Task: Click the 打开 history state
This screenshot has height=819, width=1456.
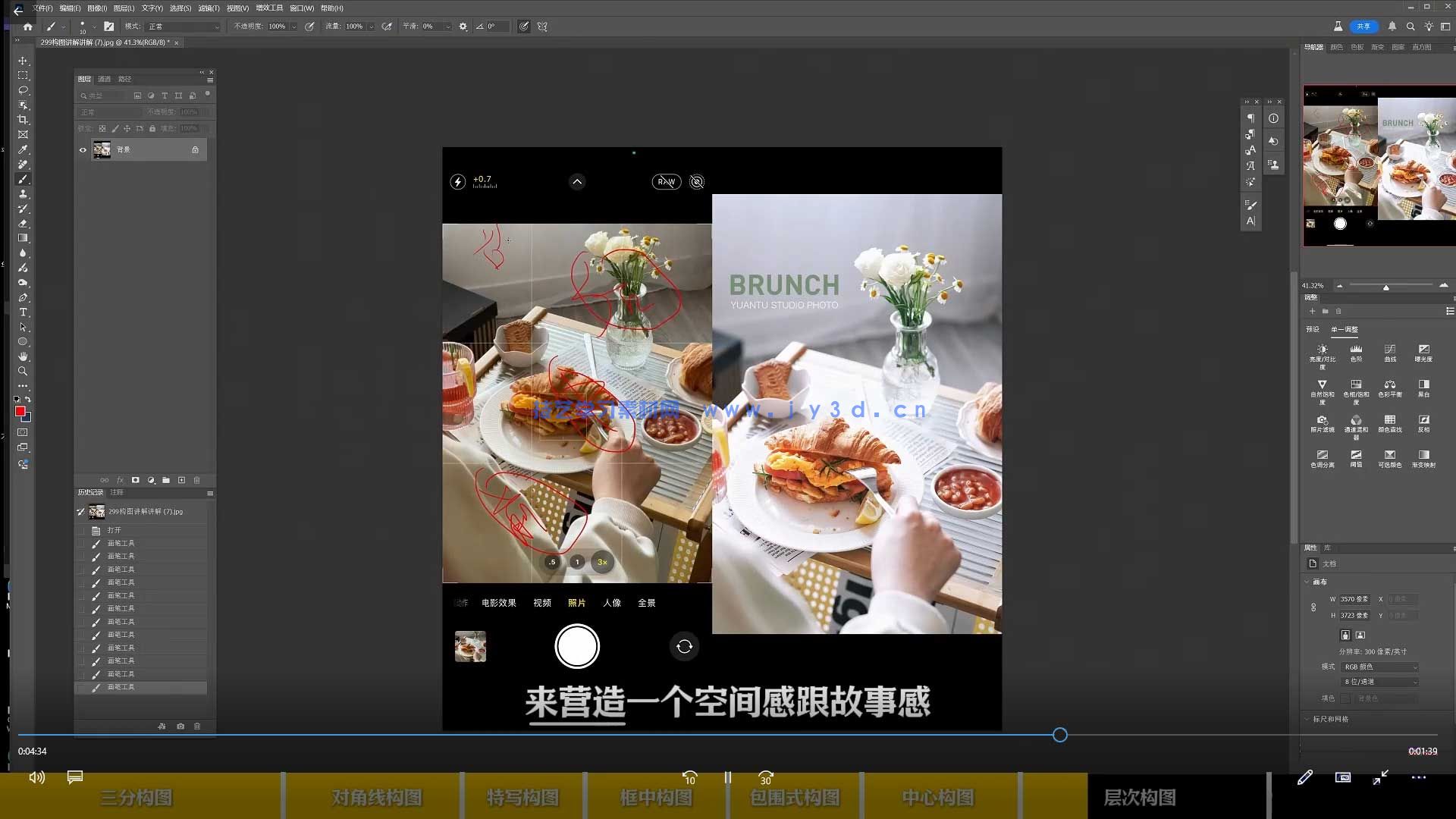Action: coord(114,530)
